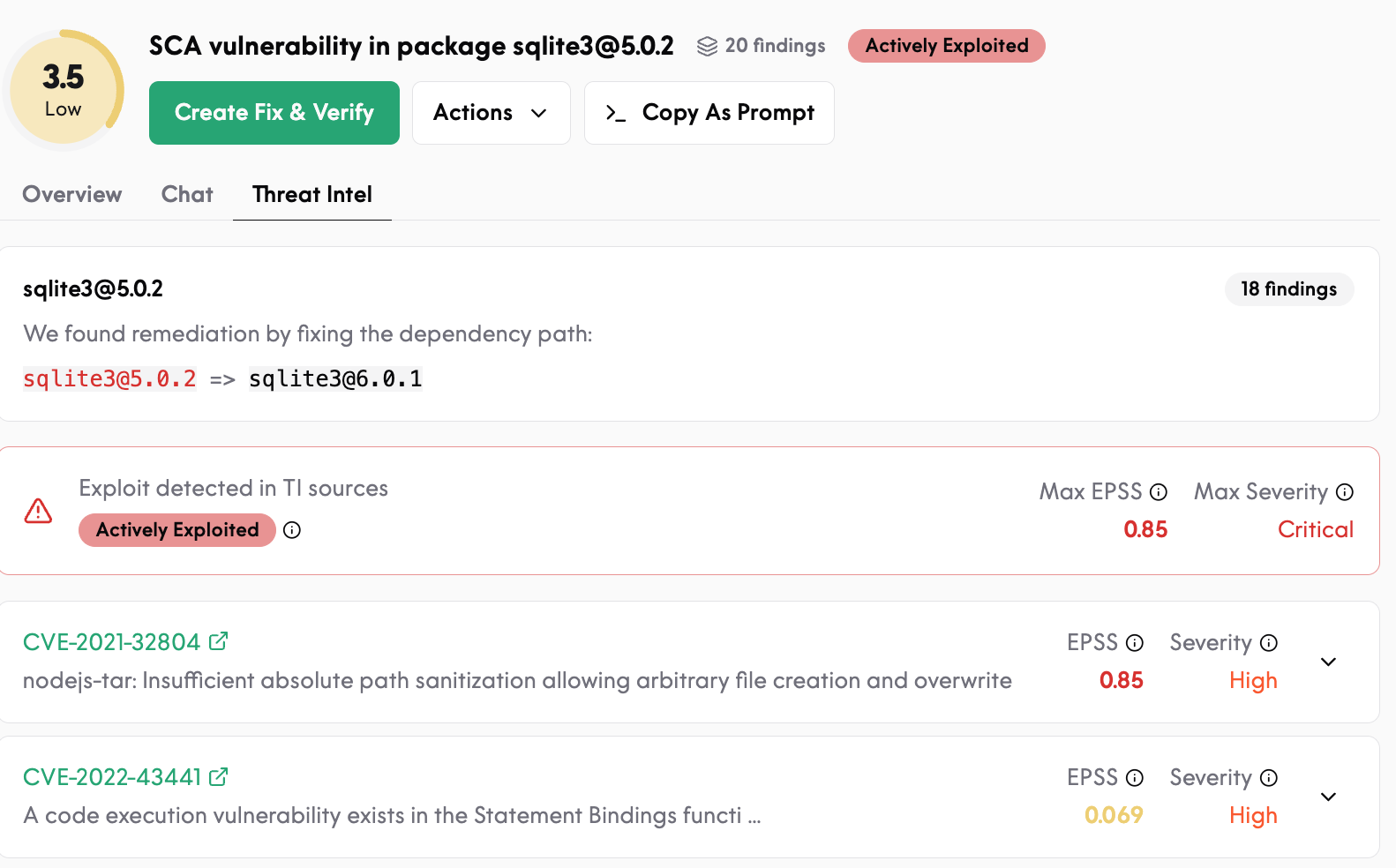The width and height of the screenshot is (1396, 868).
Task: Click EPSS info icon in CVE-2021-32804 row
Action: pos(1135,643)
